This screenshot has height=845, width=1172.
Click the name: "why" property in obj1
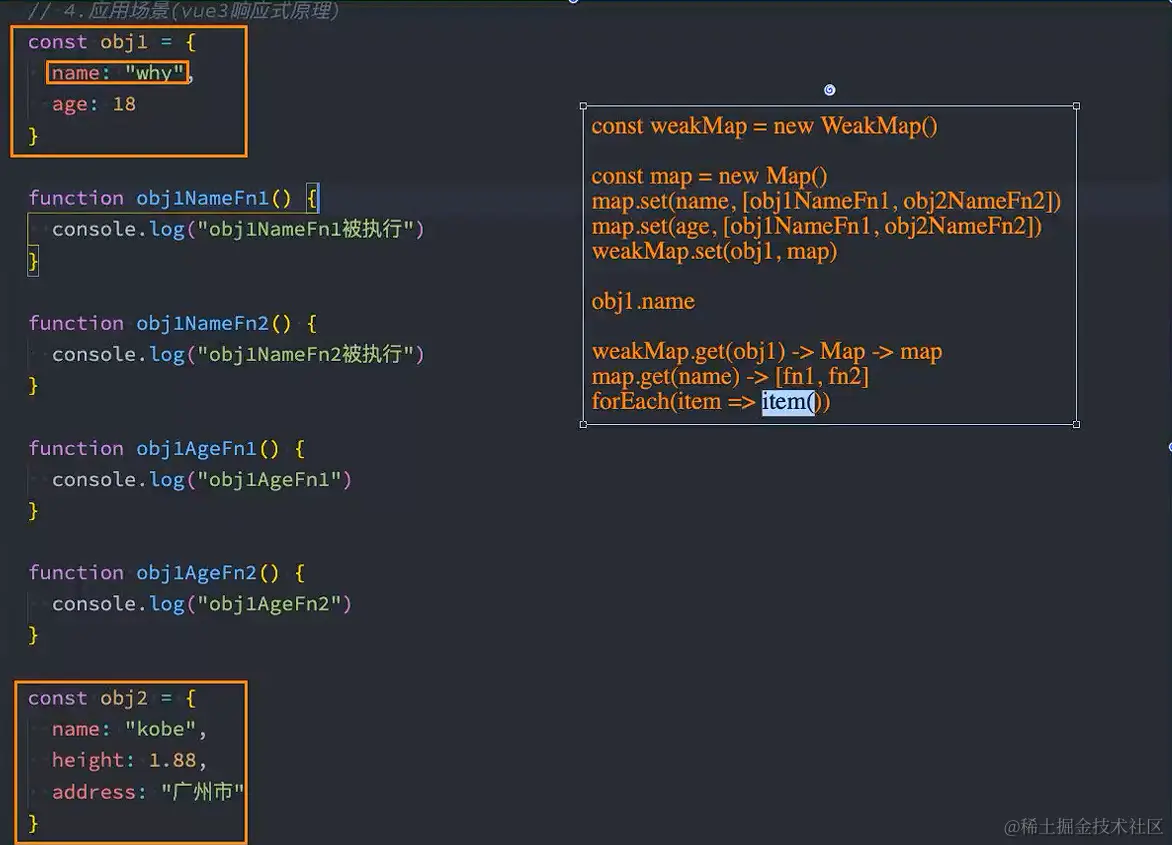117,72
